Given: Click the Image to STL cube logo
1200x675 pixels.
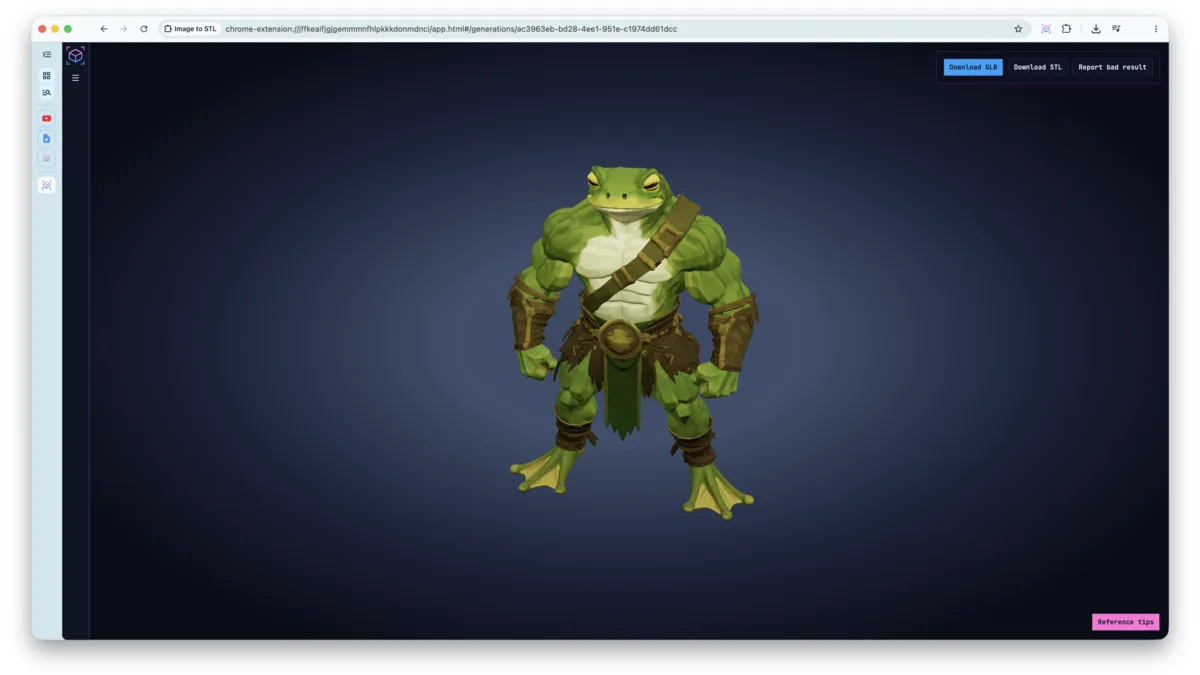Looking at the screenshot, I should (75, 55).
